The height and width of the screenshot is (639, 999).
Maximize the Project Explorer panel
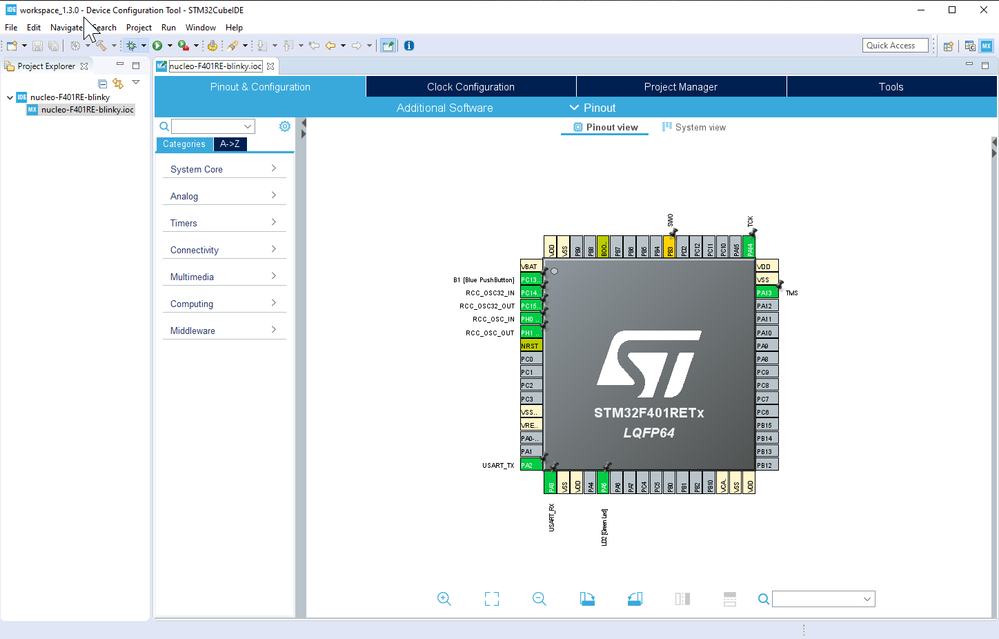[x=136, y=65]
